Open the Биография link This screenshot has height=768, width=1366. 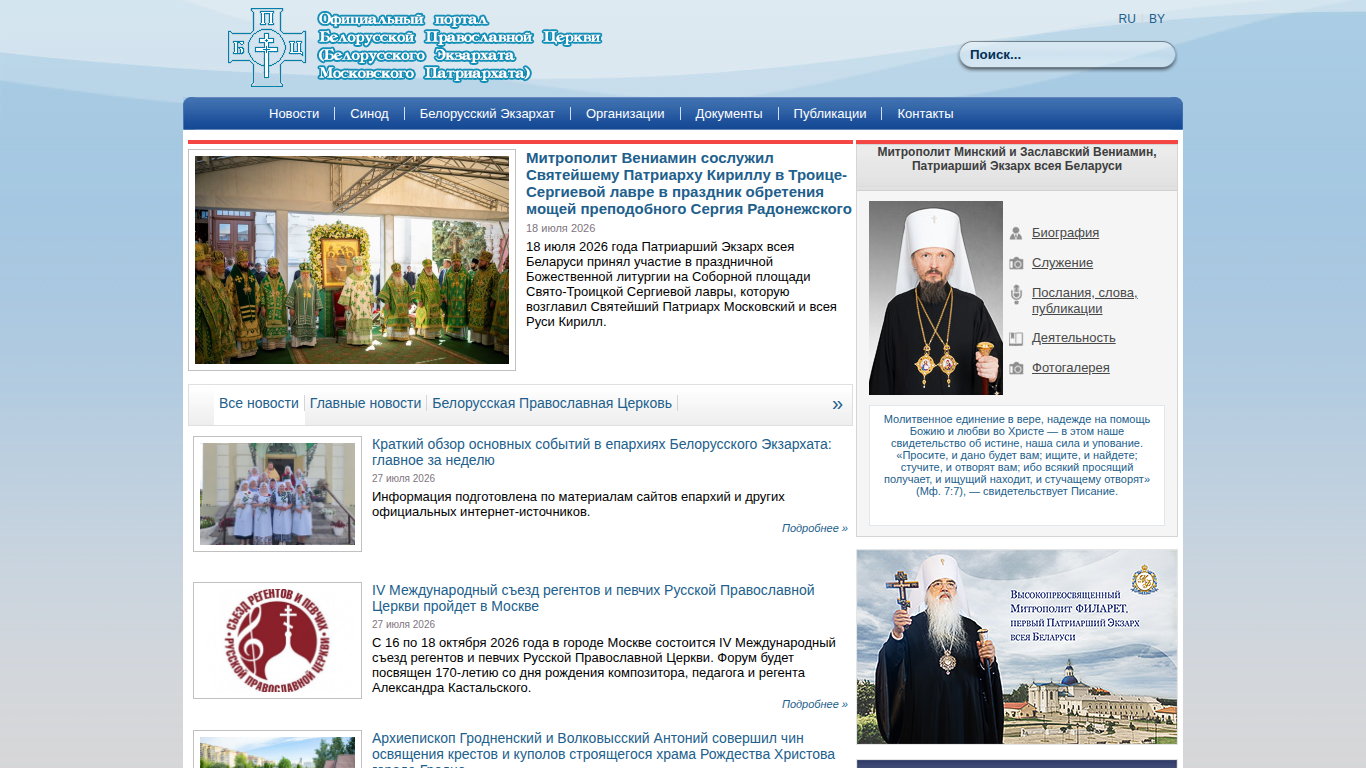[x=1065, y=233]
